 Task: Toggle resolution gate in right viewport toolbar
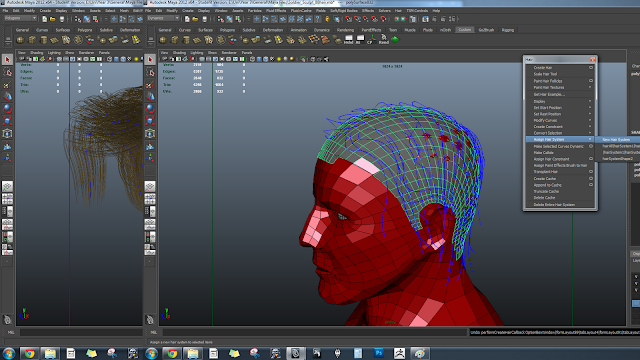tap(215, 59)
